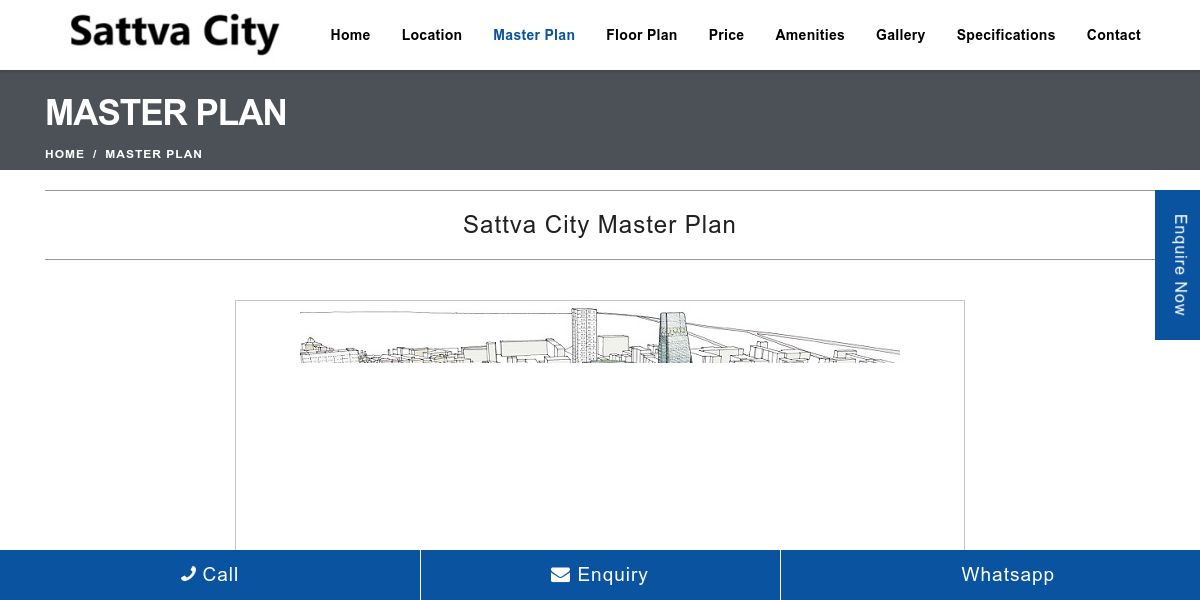Go to the Location page
Image resolution: width=1200 pixels, height=600 pixels.
coord(432,35)
